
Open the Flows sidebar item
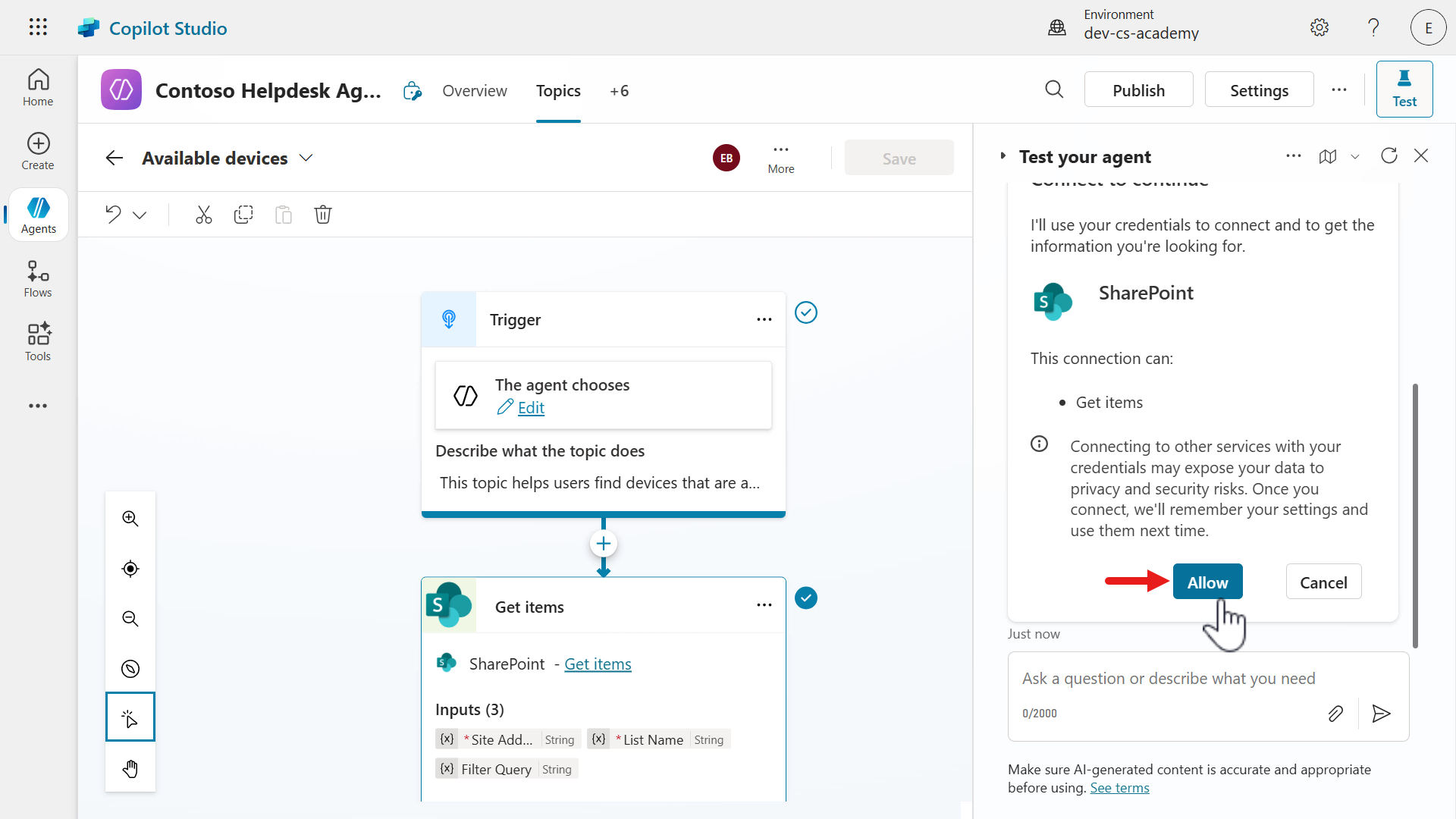38,279
